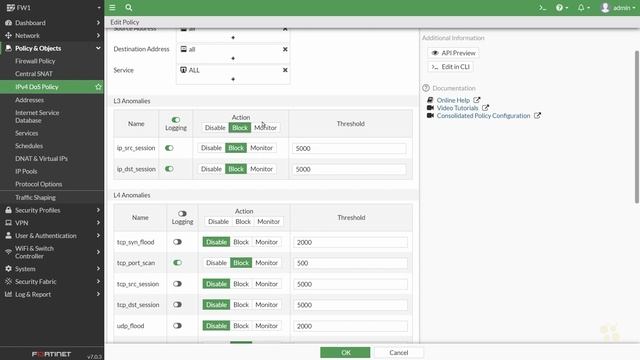Open the help question mark menu
The width and height of the screenshot is (640, 360).
(562, 8)
